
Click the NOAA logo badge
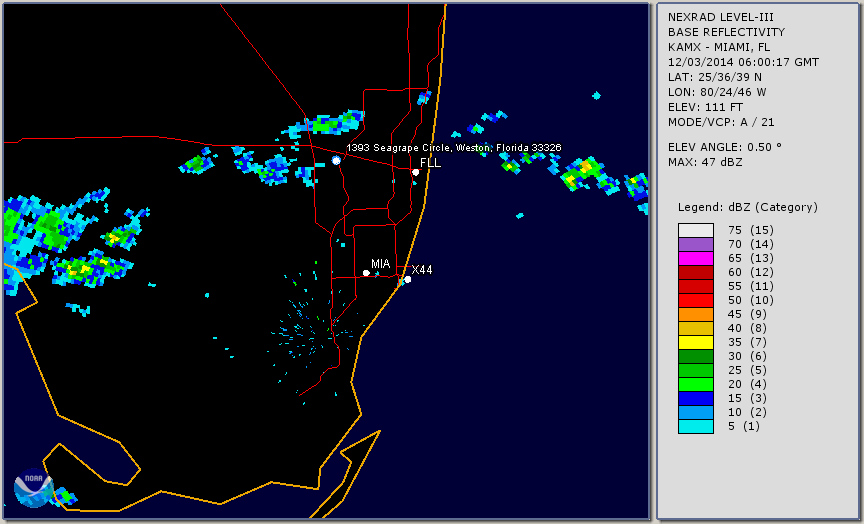point(33,488)
